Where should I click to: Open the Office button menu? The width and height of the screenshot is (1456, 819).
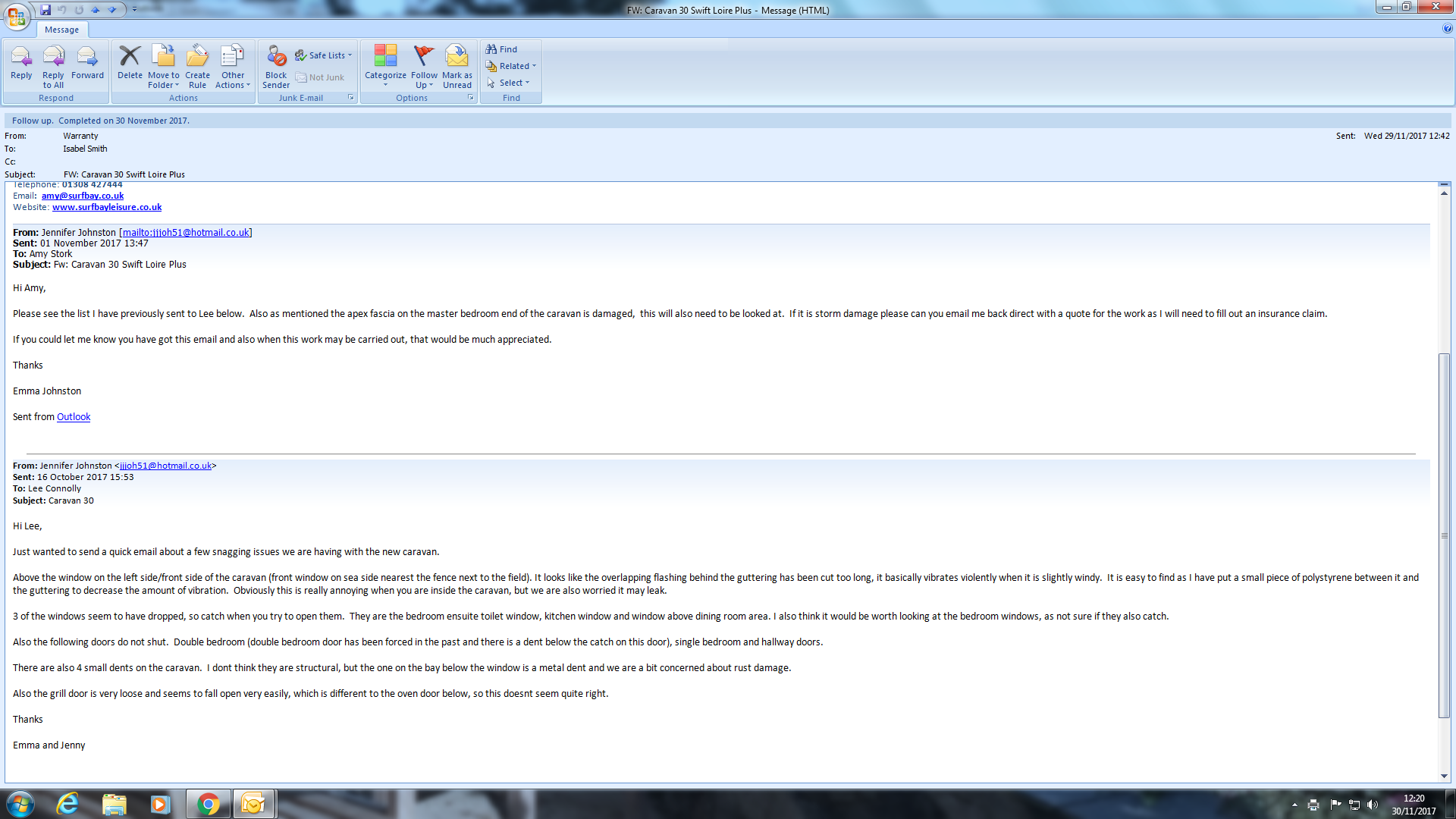point(17,16)
